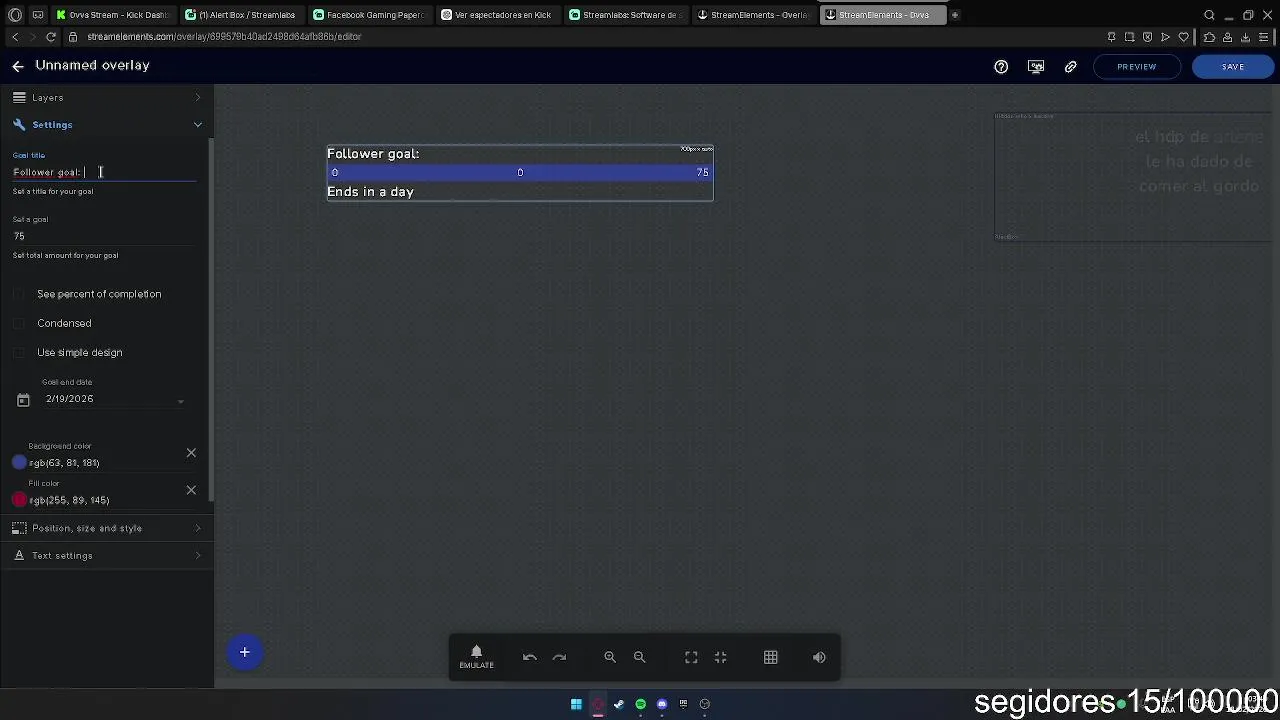Redo the last change
This screenshot has width=1280, height=720.
pyautogui.click(x=560, y=657)
